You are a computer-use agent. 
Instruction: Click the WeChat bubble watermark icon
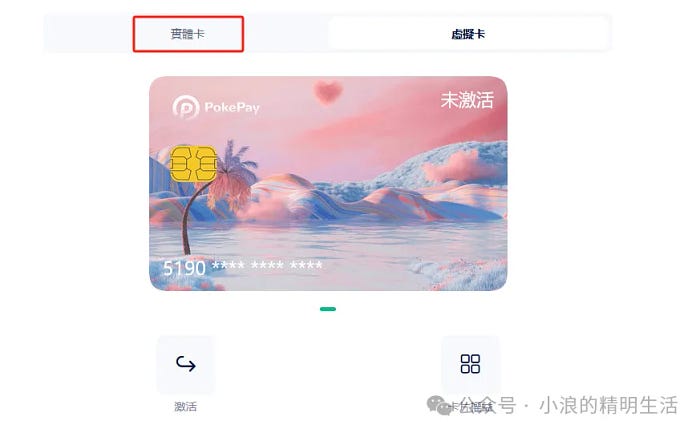439,405
